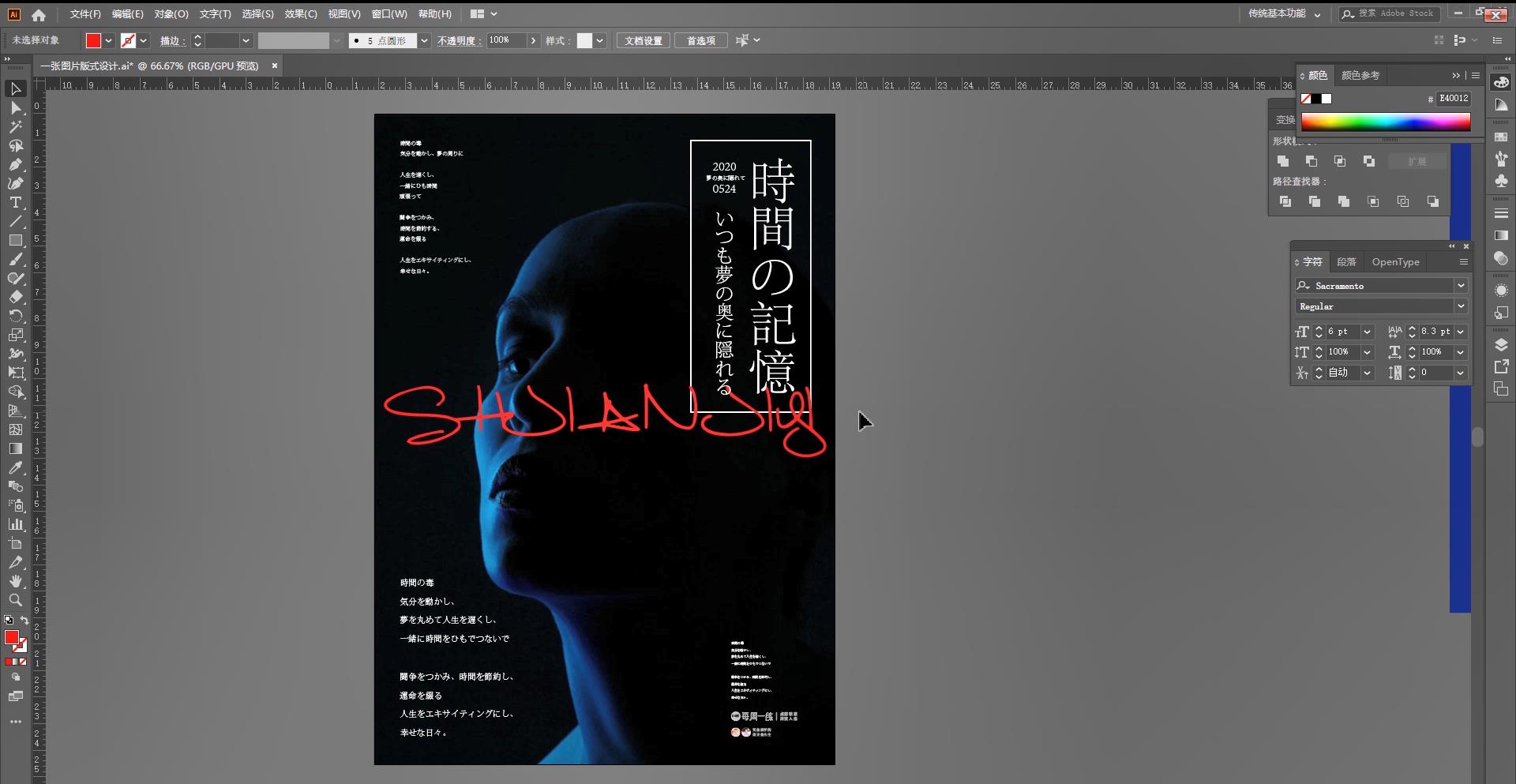This screenshot has width=1516, height=784.
Task: Select the Magic Wand tool
Action: click(x=16, y=126)
